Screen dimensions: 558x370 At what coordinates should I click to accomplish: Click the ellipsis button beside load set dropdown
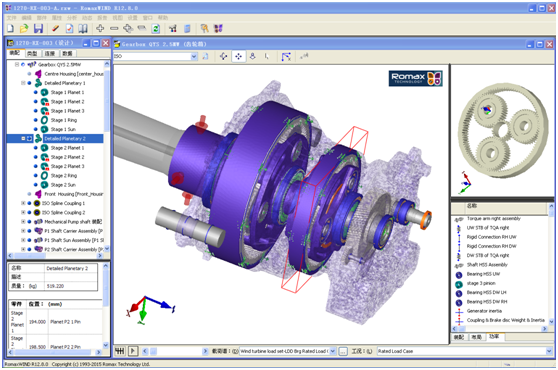tap(342, 351)
